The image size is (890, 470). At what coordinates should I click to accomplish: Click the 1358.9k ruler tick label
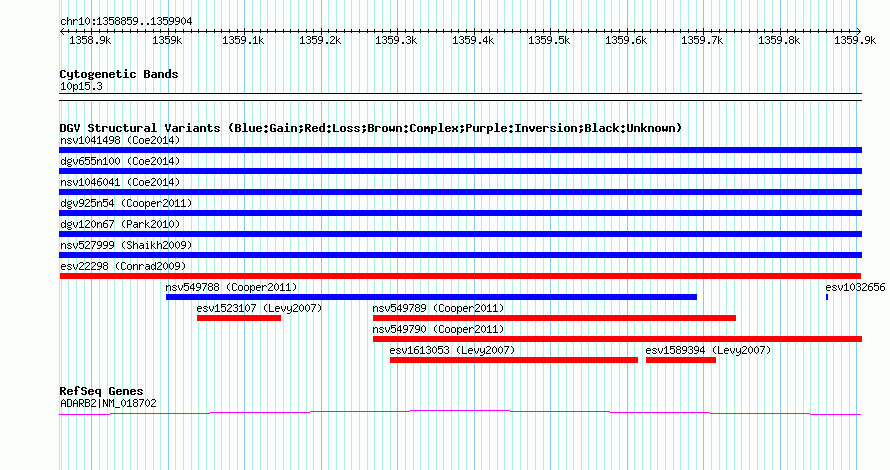90,40
